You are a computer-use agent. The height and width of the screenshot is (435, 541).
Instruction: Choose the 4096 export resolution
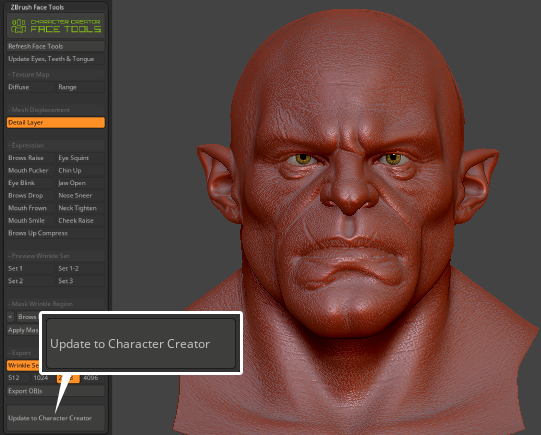(x=92, y=378)
